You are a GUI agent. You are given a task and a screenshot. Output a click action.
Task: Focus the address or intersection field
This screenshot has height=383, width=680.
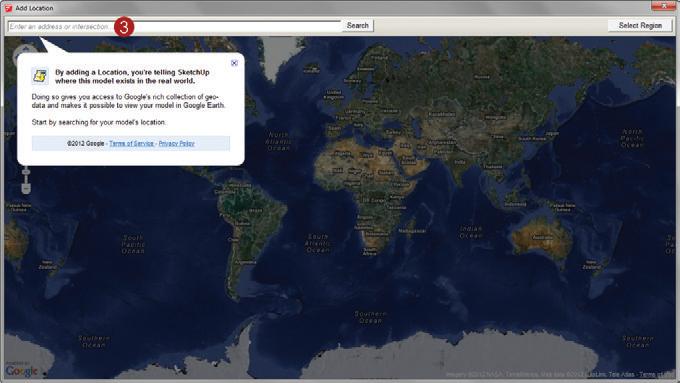(x=175, y=26)
